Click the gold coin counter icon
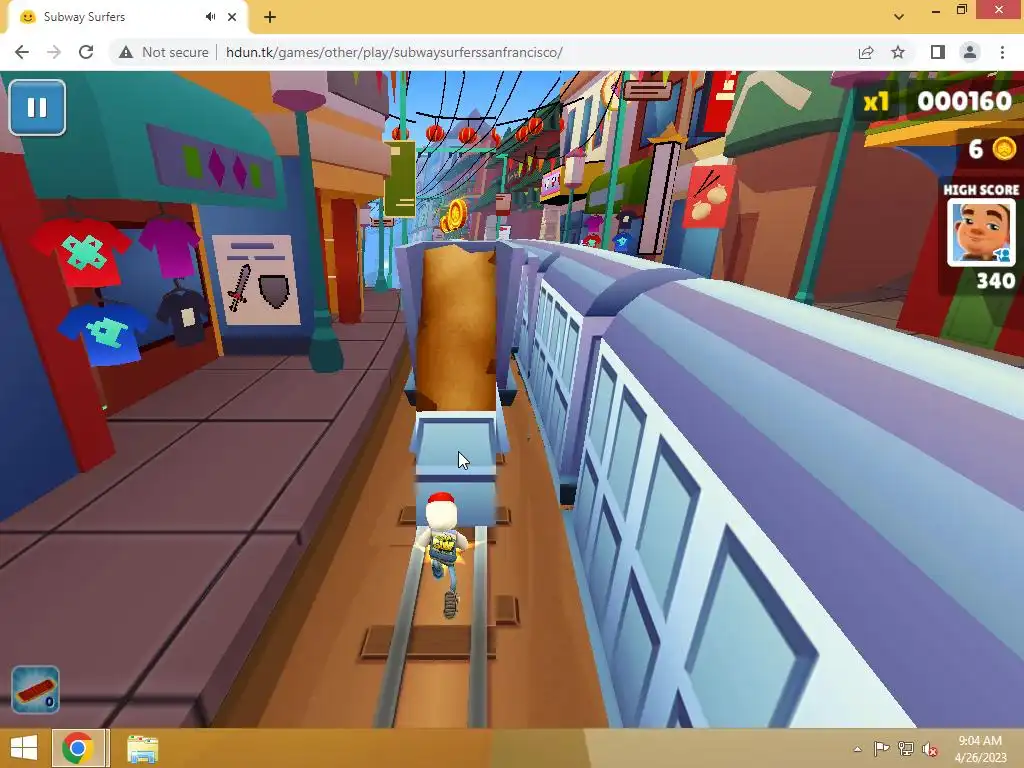 click(x=1004, y=149)
